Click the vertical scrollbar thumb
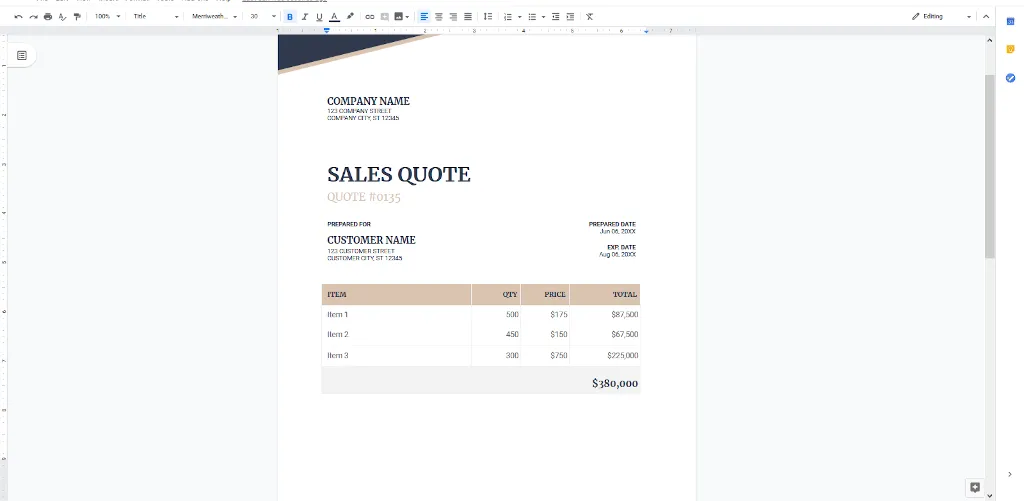1024x501 pixels. [x=989, y=166]
